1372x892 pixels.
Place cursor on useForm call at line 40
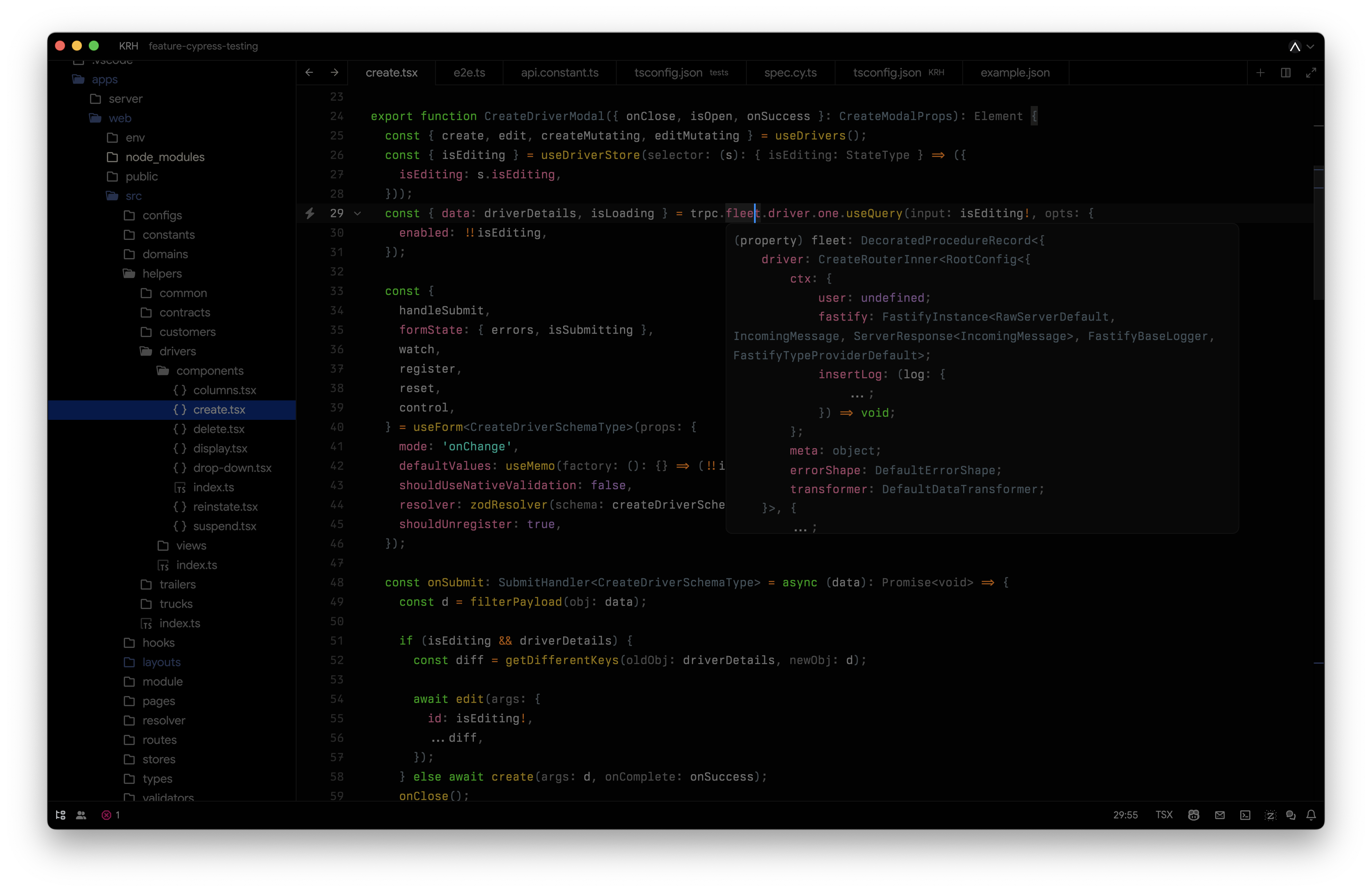[x=438, y=427]
